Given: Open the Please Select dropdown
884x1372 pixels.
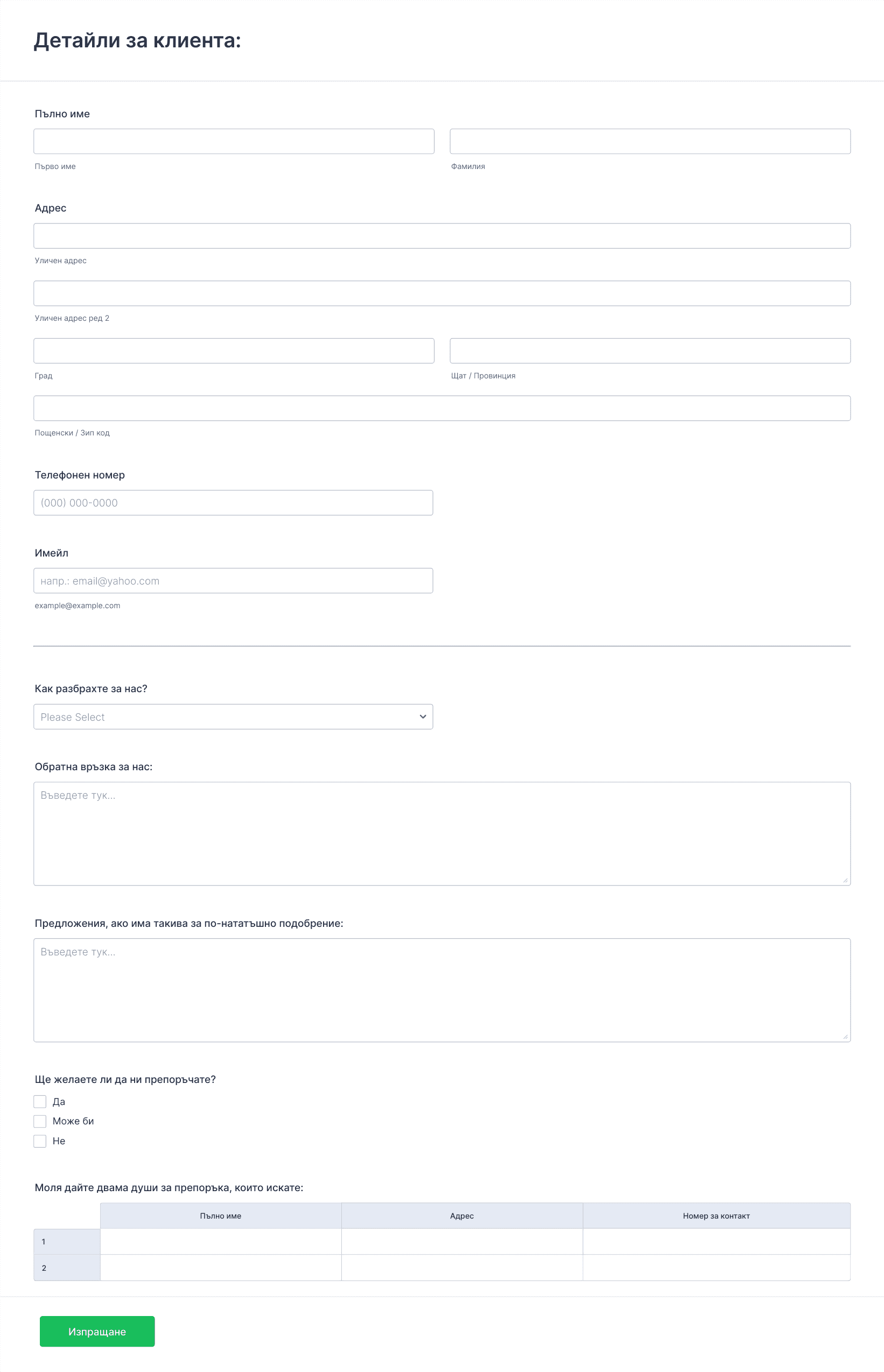Looking at the screenshot, I should 233,717.
